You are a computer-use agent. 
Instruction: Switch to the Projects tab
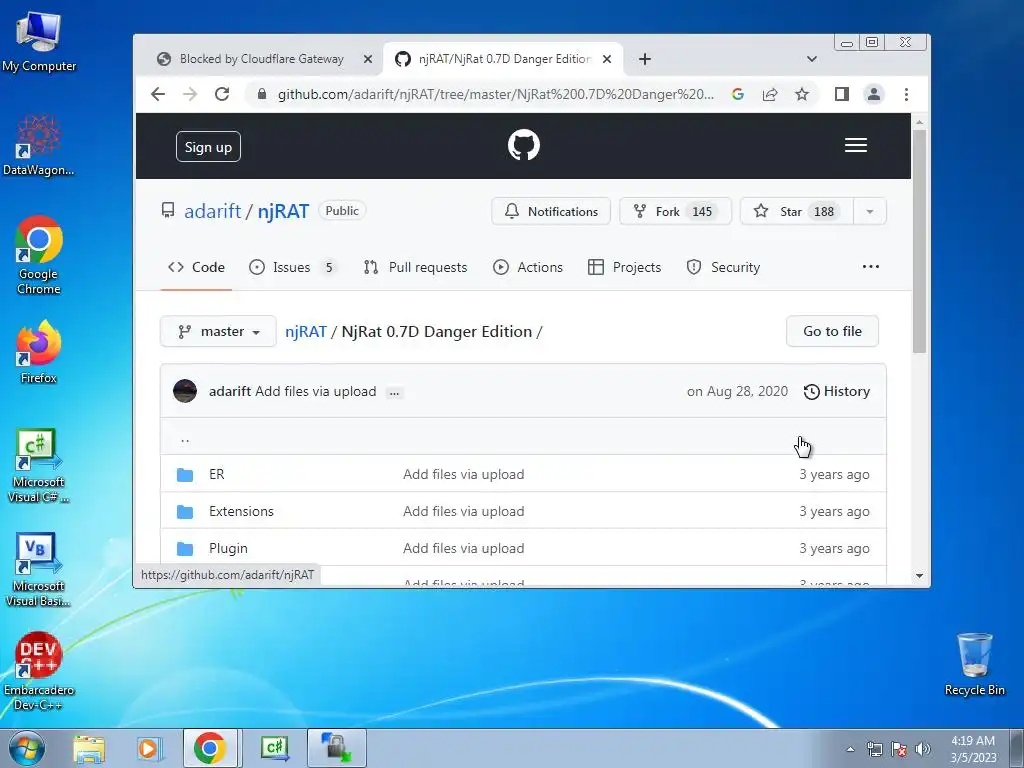coord(624,267)
